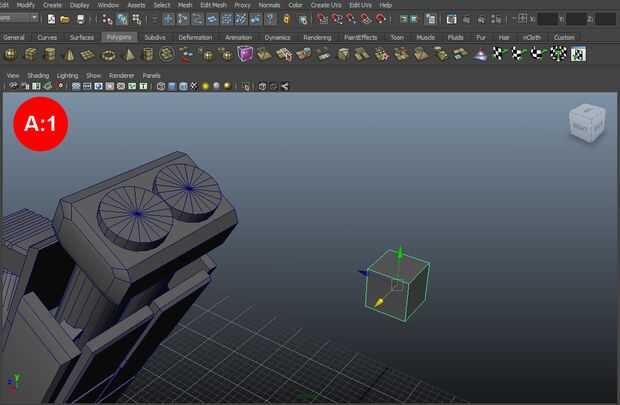620x405 pixels.
Task: Open the Window menu
Action: pyautogui.click(x=108, y=5)
